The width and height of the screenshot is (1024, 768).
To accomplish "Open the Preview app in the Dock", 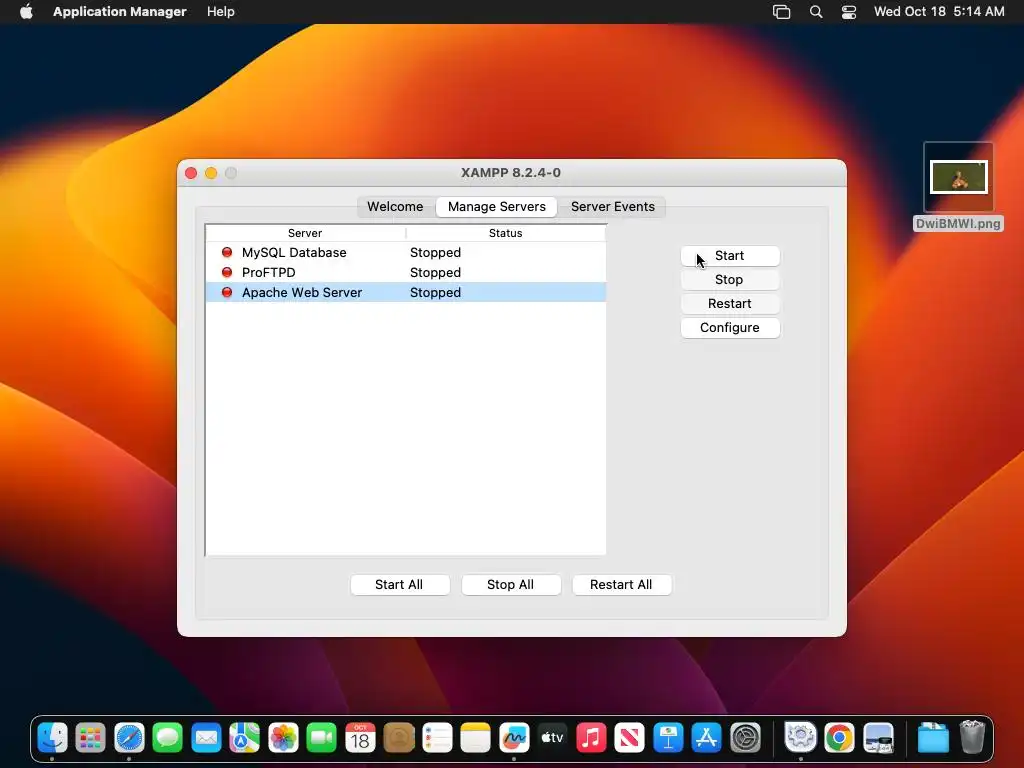I will tap(878, 738).
